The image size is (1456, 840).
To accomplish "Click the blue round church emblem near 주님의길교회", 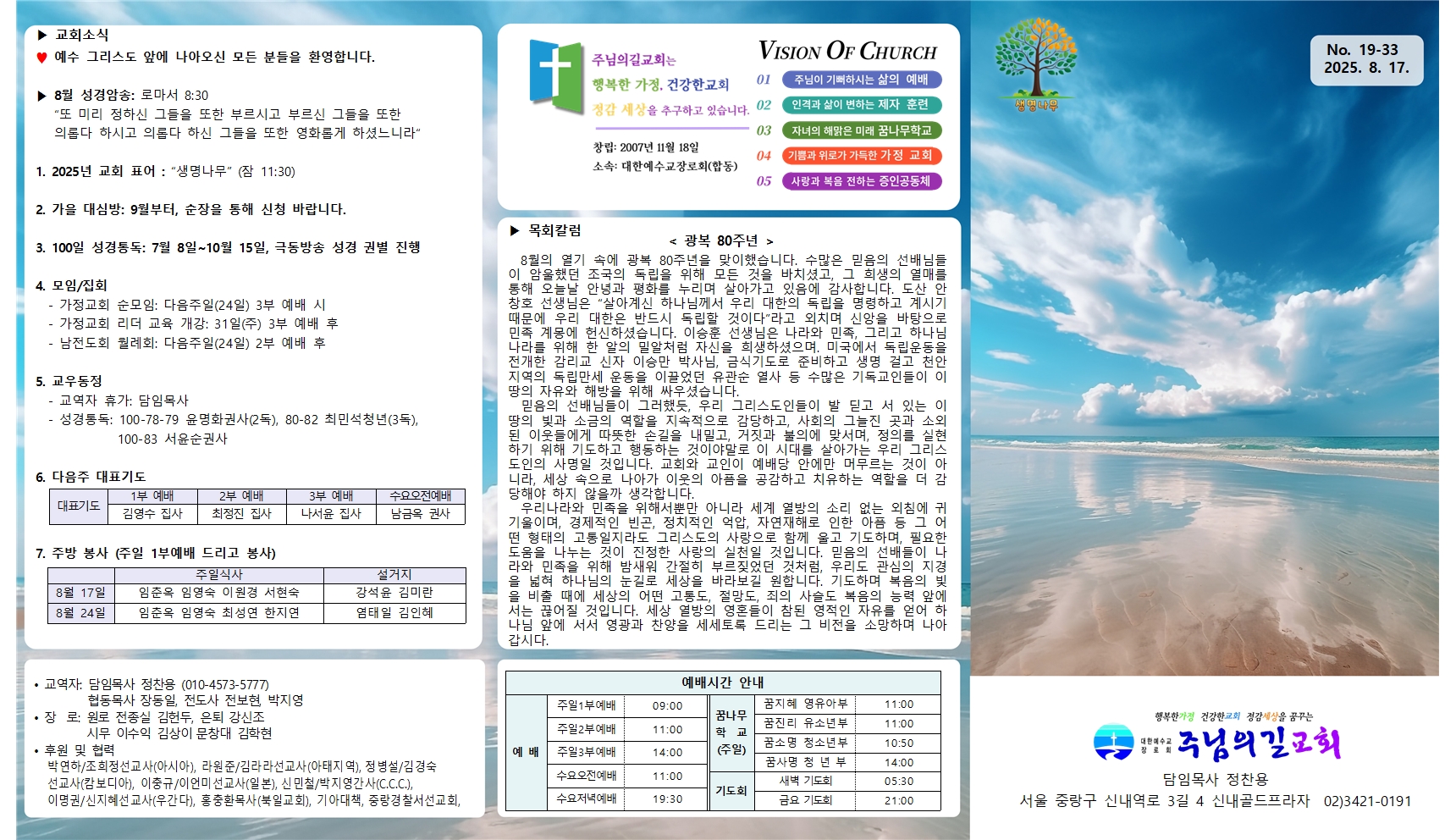I will (x=1113, y=743).
